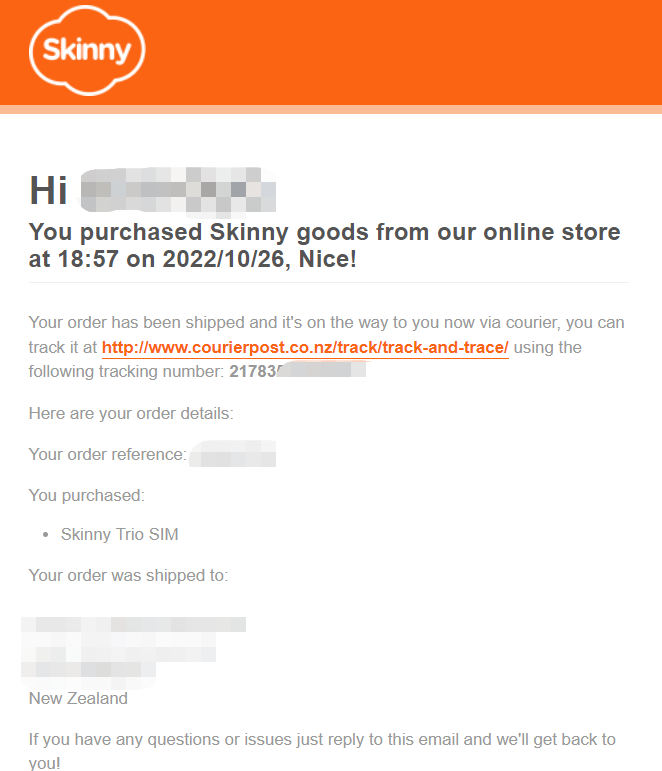The height and width of the screenshot is (771, 662).
Task: Open the courierpost track-and-trace link
Action: (x=305, y=348)
